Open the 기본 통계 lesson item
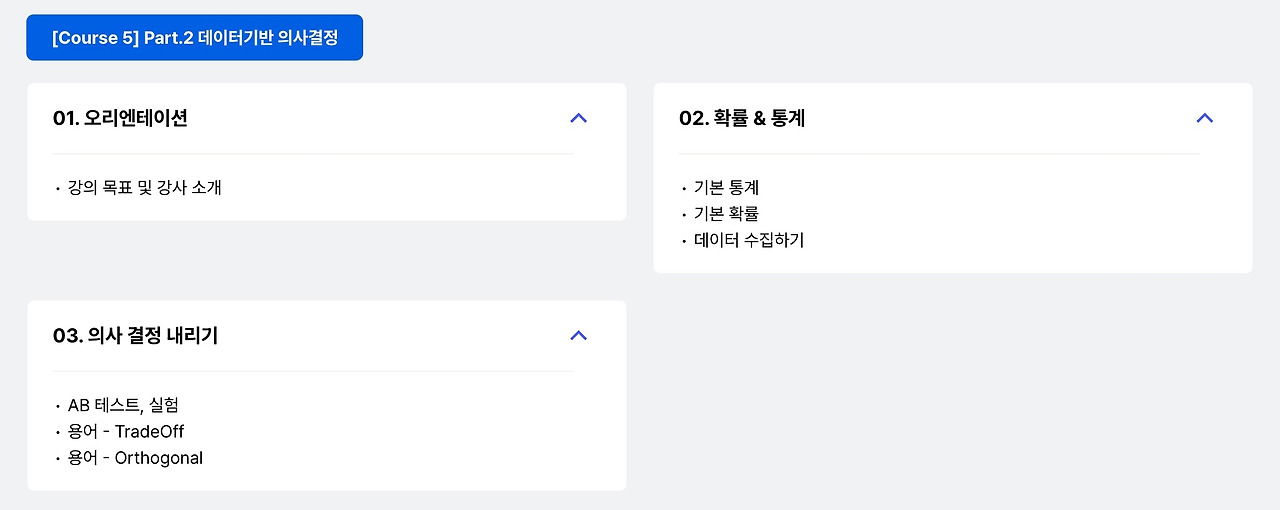This screenshot has height=510, width=1280. [727, 187]
